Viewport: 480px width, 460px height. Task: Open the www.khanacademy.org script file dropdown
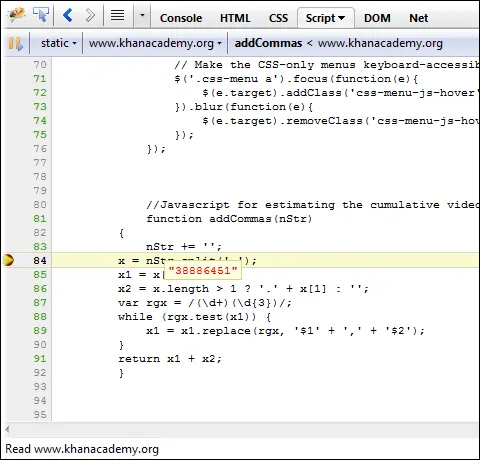pyautogui.click(x=155, y=43)
